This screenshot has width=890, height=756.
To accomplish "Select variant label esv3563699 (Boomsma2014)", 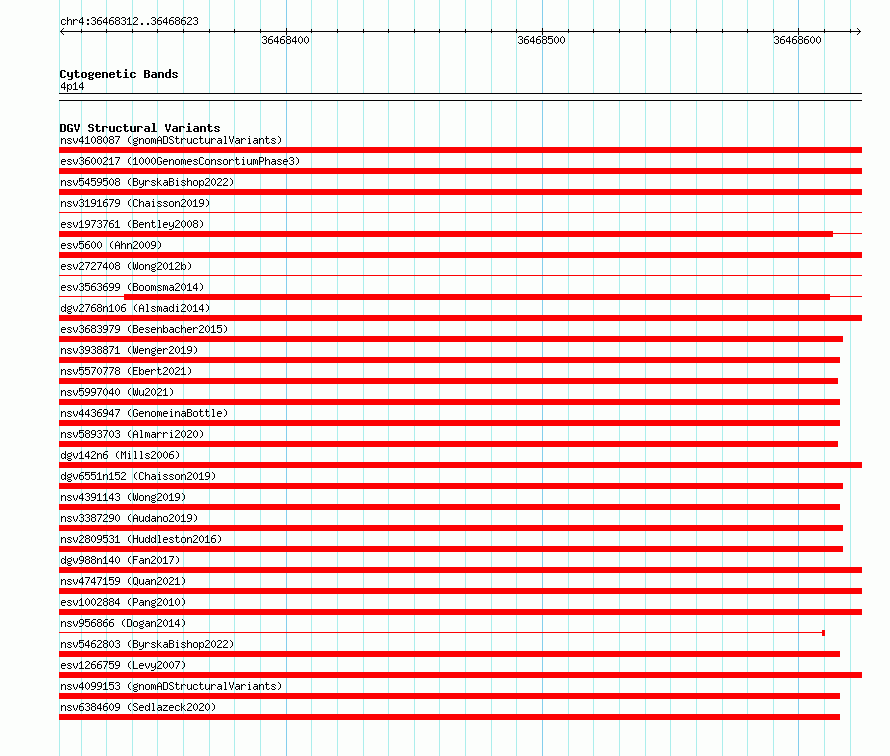I will [132, 287].
